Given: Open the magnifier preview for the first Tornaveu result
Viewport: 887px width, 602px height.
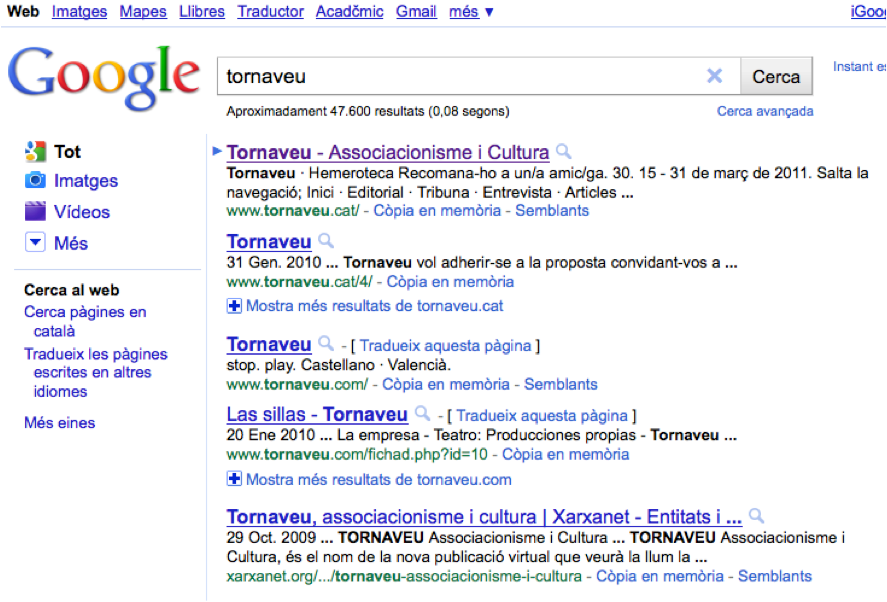Looking at the screenshot, I should pos(562,152).
